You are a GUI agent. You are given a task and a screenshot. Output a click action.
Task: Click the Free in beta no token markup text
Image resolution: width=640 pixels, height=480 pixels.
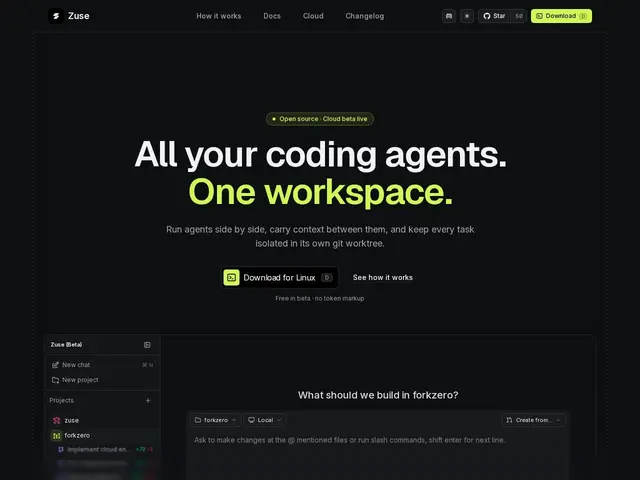coord(320,298)
